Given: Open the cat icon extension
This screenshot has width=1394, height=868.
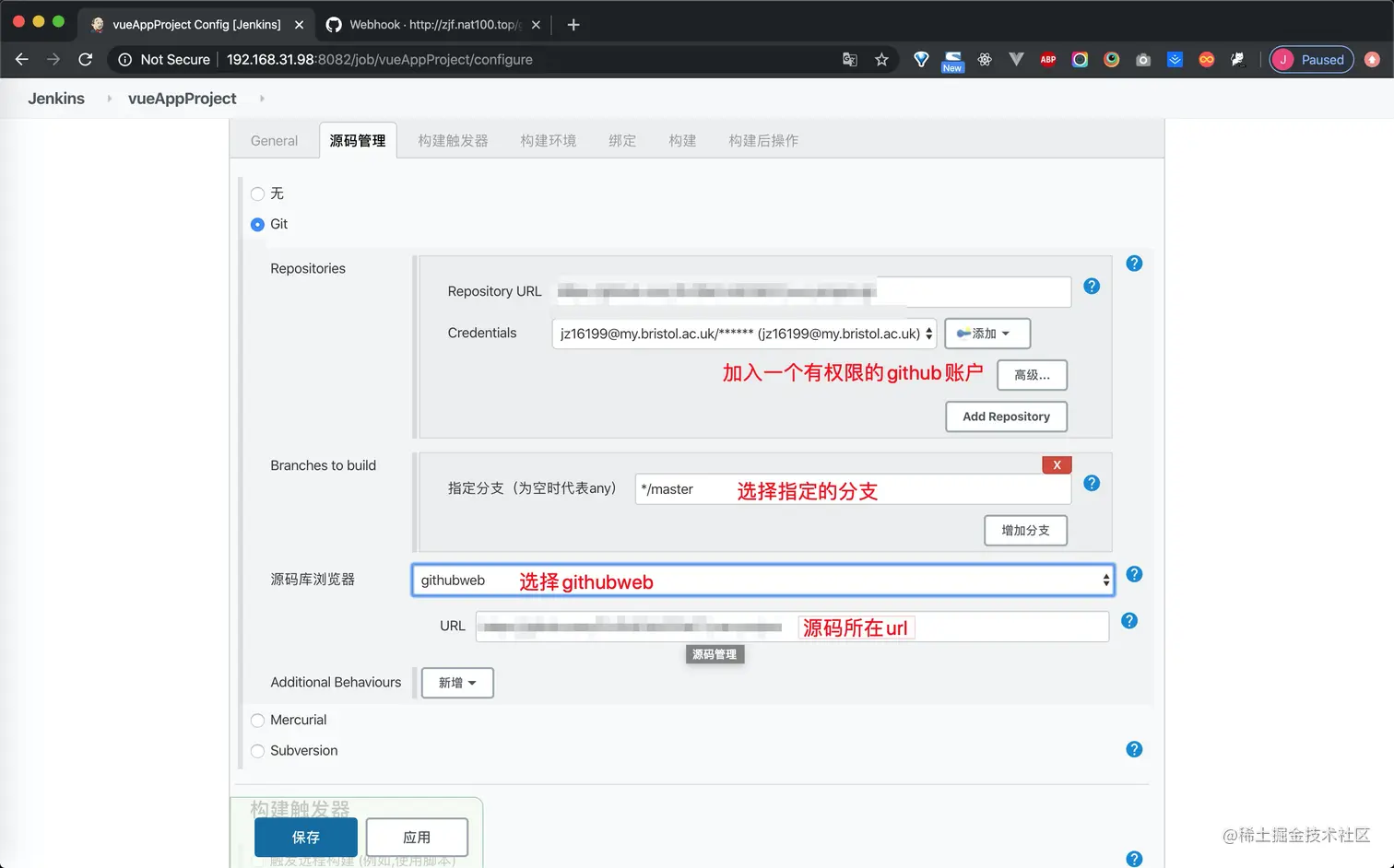Looking at the screenshot, I should point(1237,60).
